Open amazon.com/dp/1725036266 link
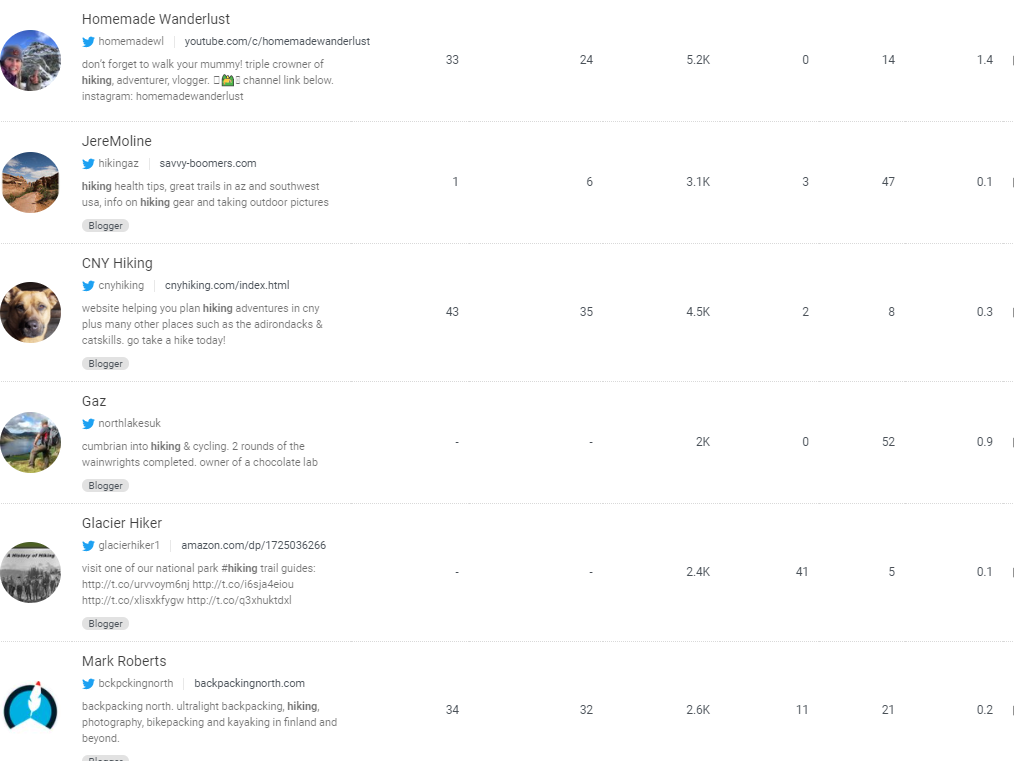The image size is (1014, 761). (x=254, y=545)
